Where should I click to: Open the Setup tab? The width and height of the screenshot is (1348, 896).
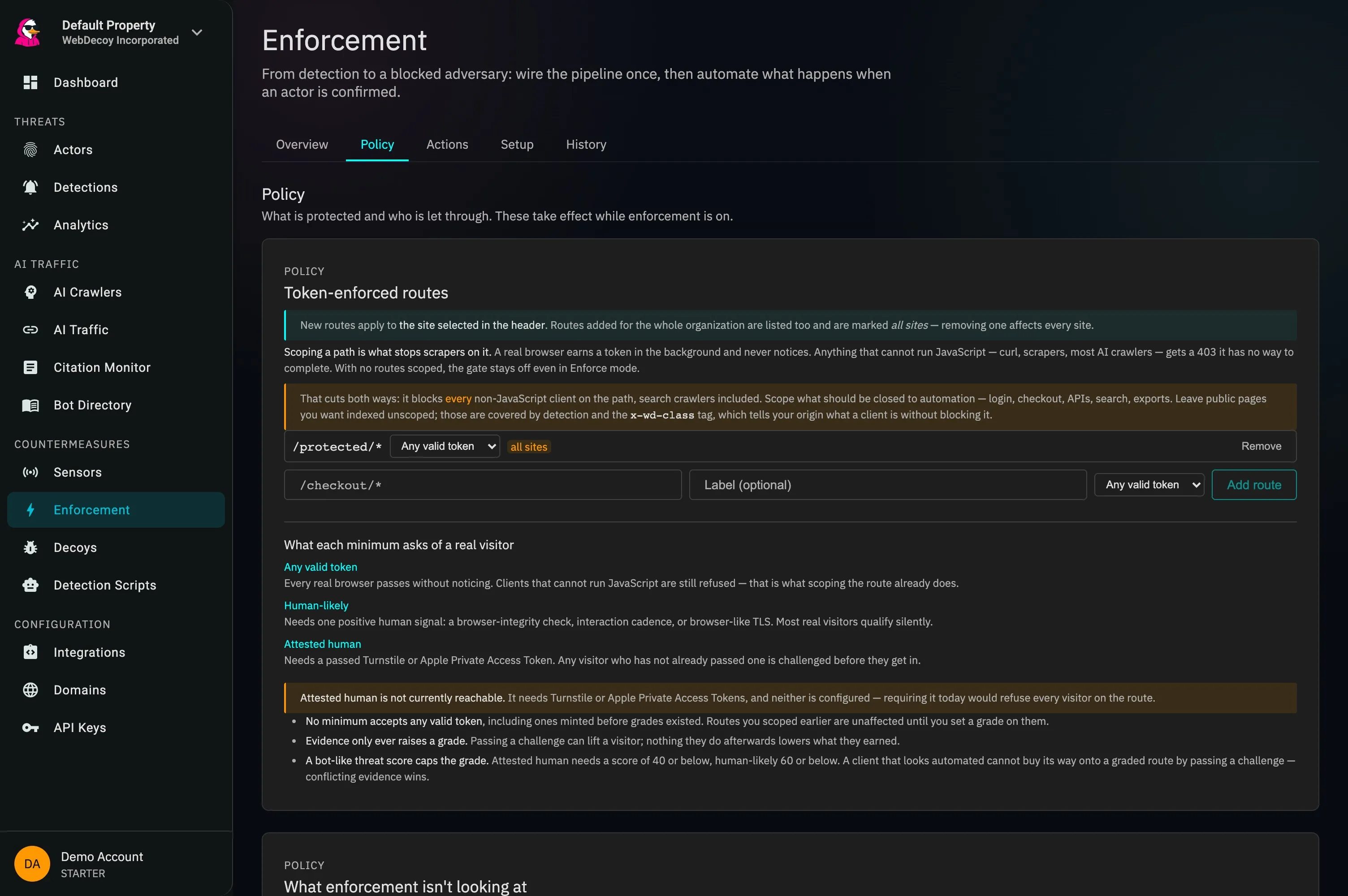(517, 144)
